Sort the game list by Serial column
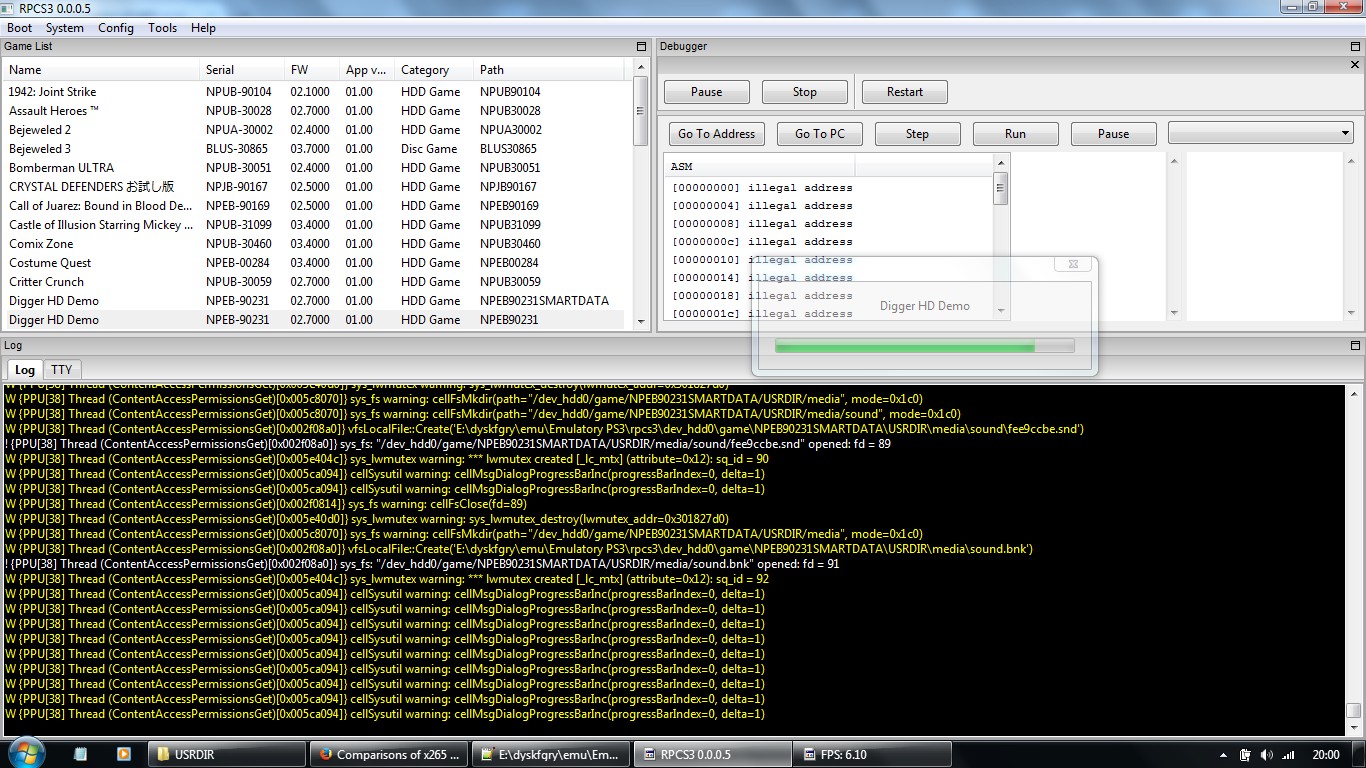Image resolution: width=1366 pixels, height=768 pixels. pos(220,70)
